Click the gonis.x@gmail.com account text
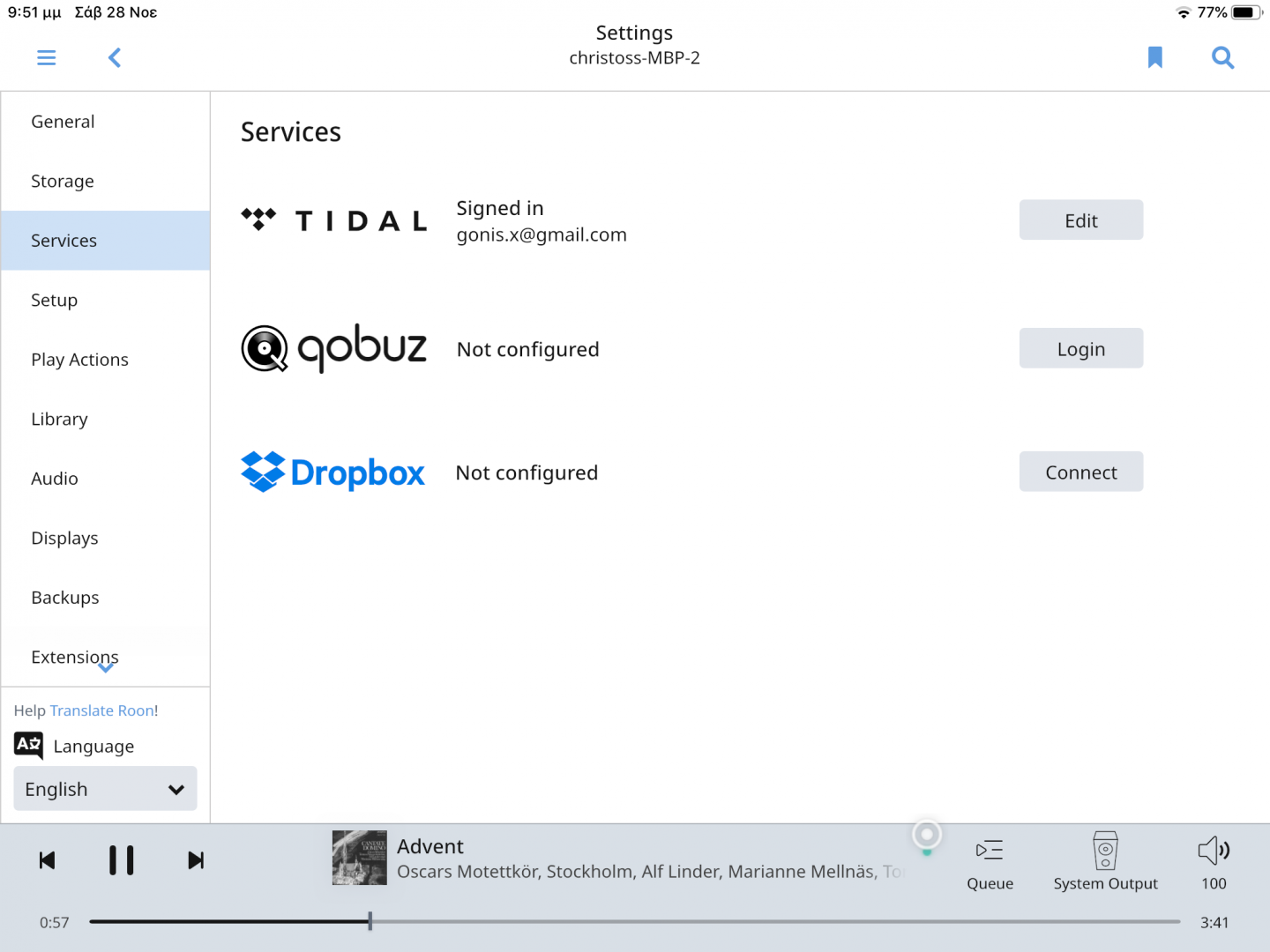 [x=542, y=235]
